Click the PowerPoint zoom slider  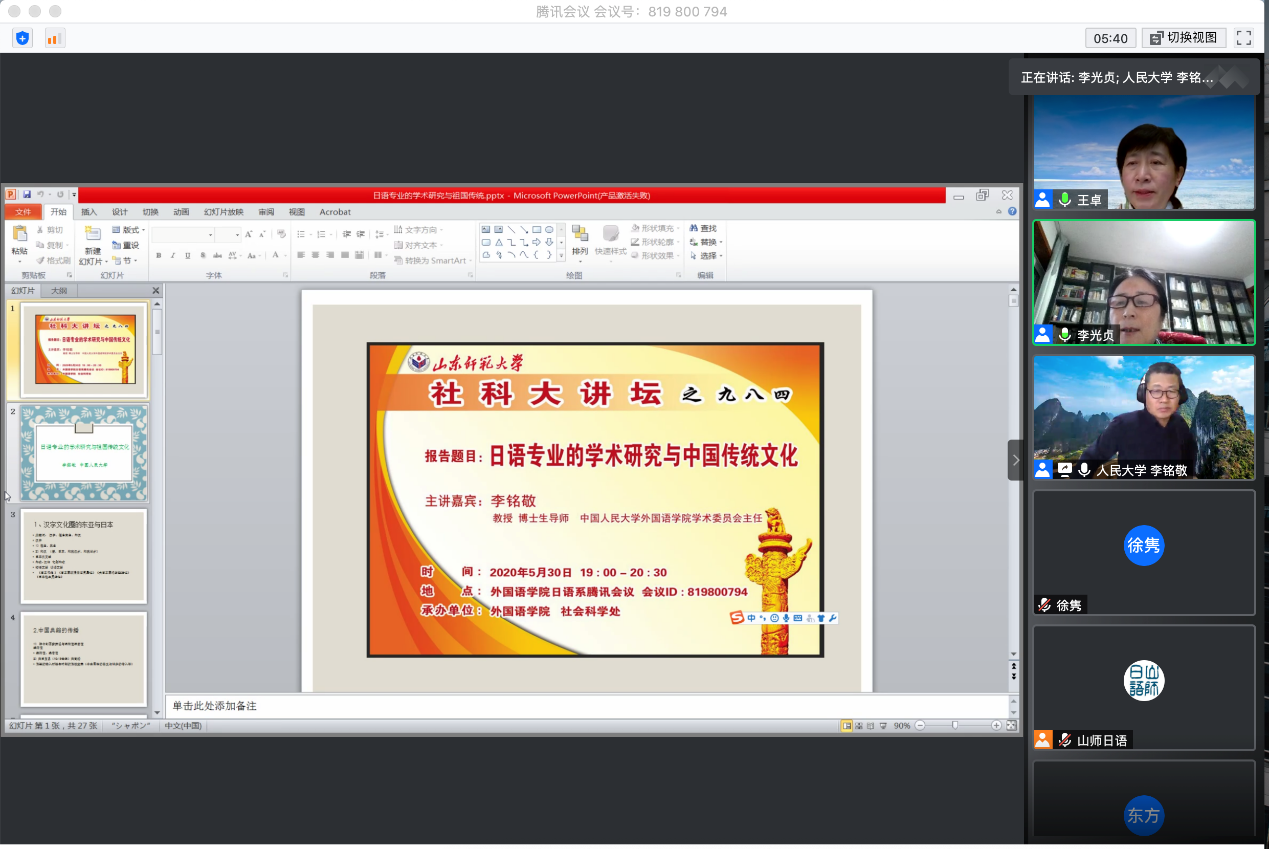955,725
